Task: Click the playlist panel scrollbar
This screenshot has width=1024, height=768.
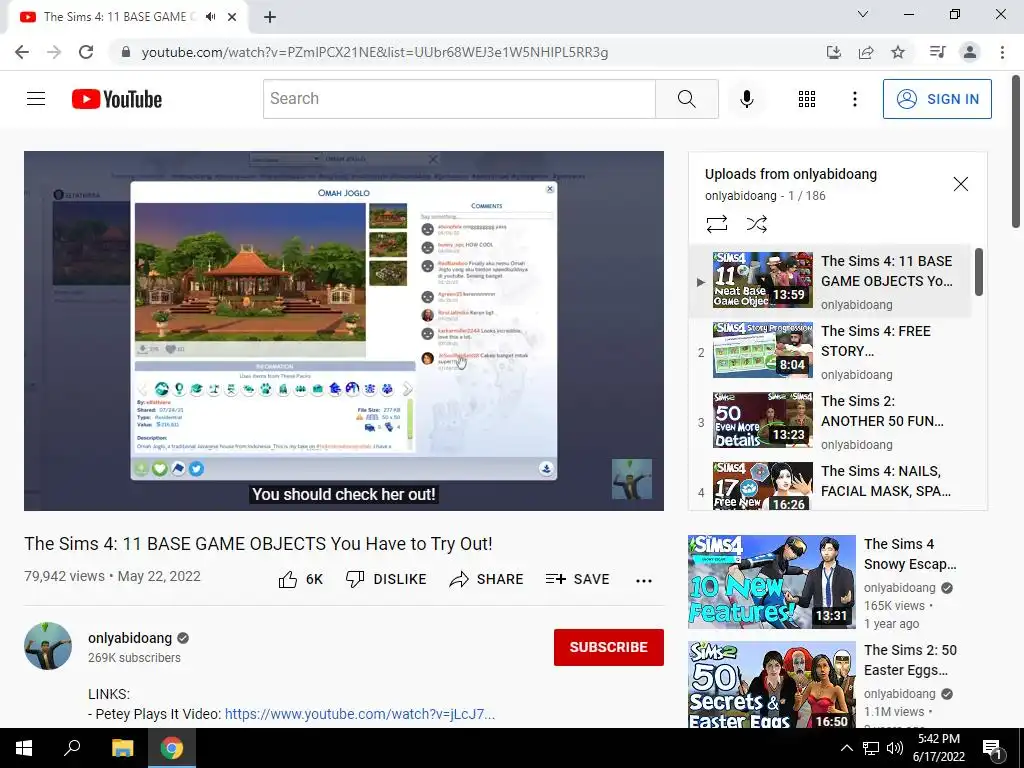Action: (x=978, y=272)
